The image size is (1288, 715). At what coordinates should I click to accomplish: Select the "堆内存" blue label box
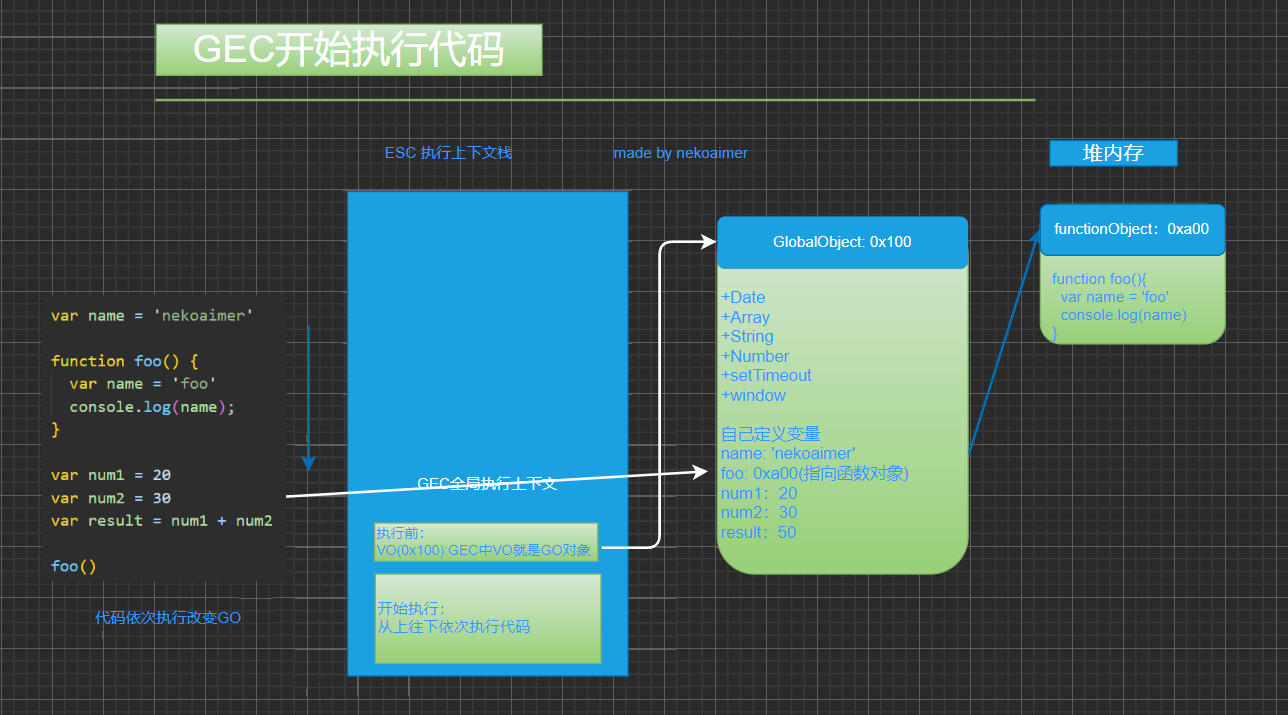pyautogui.click(x=1113, y=153)
